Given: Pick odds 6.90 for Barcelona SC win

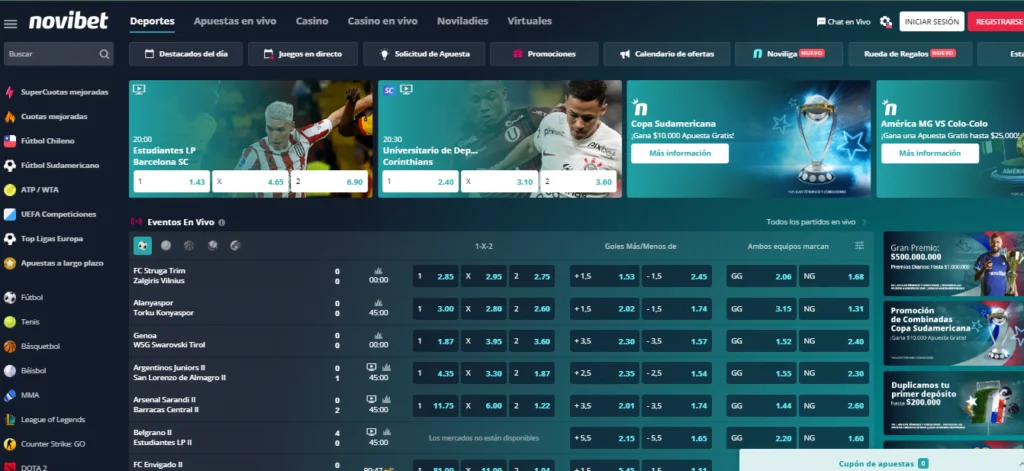Looking at the screenshot, I should click(x=329, y=182).
